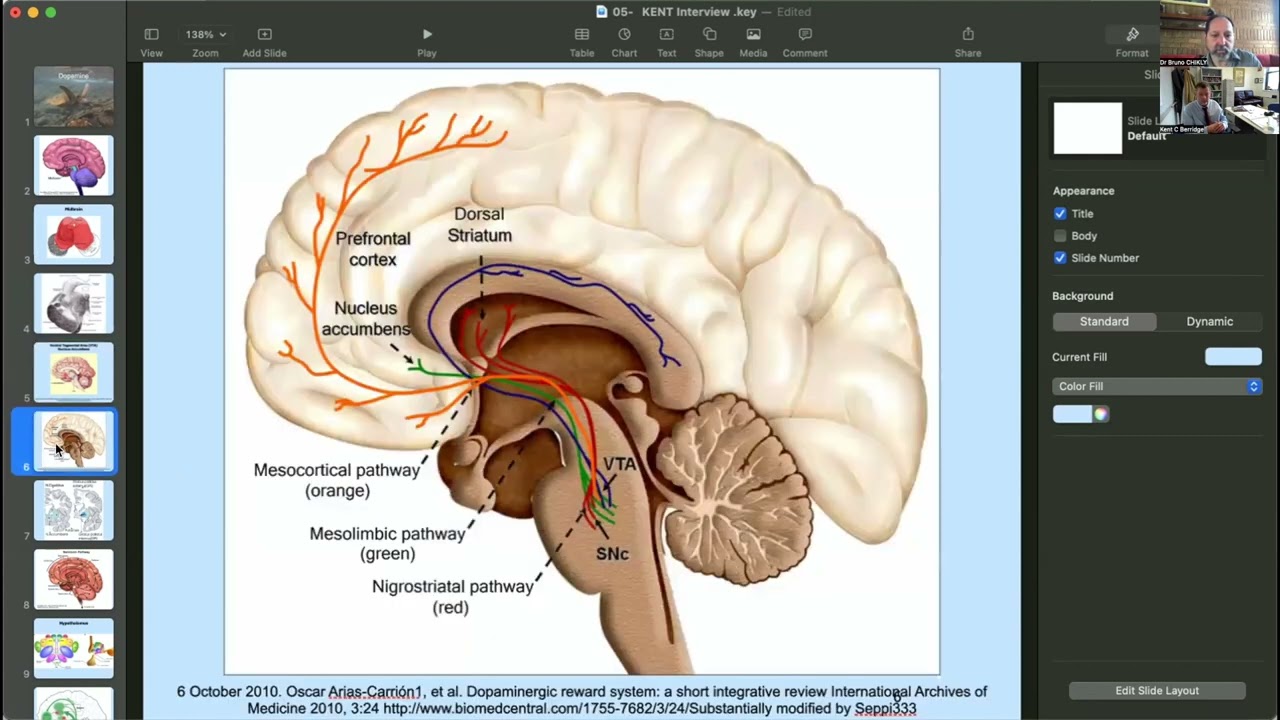
Task: Open the fill color well picker
Action: coord(1072,414)
